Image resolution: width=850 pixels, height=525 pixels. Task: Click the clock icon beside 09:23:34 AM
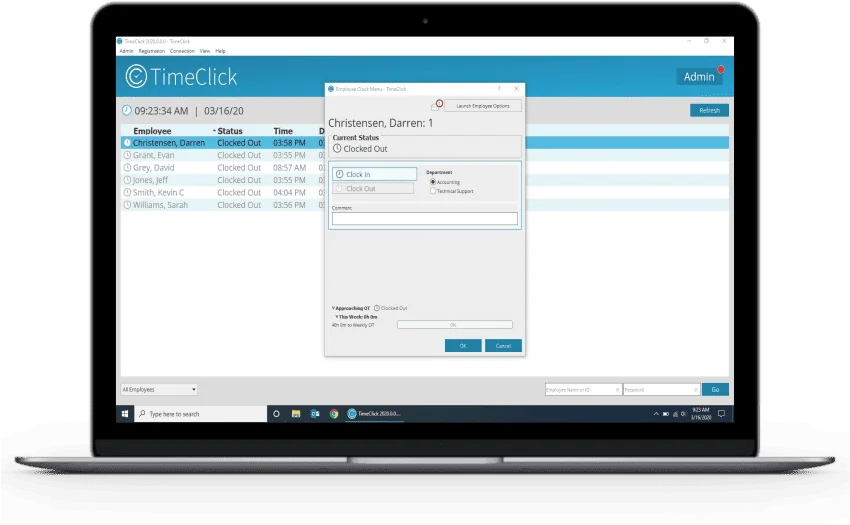click(x=127, y=111)
